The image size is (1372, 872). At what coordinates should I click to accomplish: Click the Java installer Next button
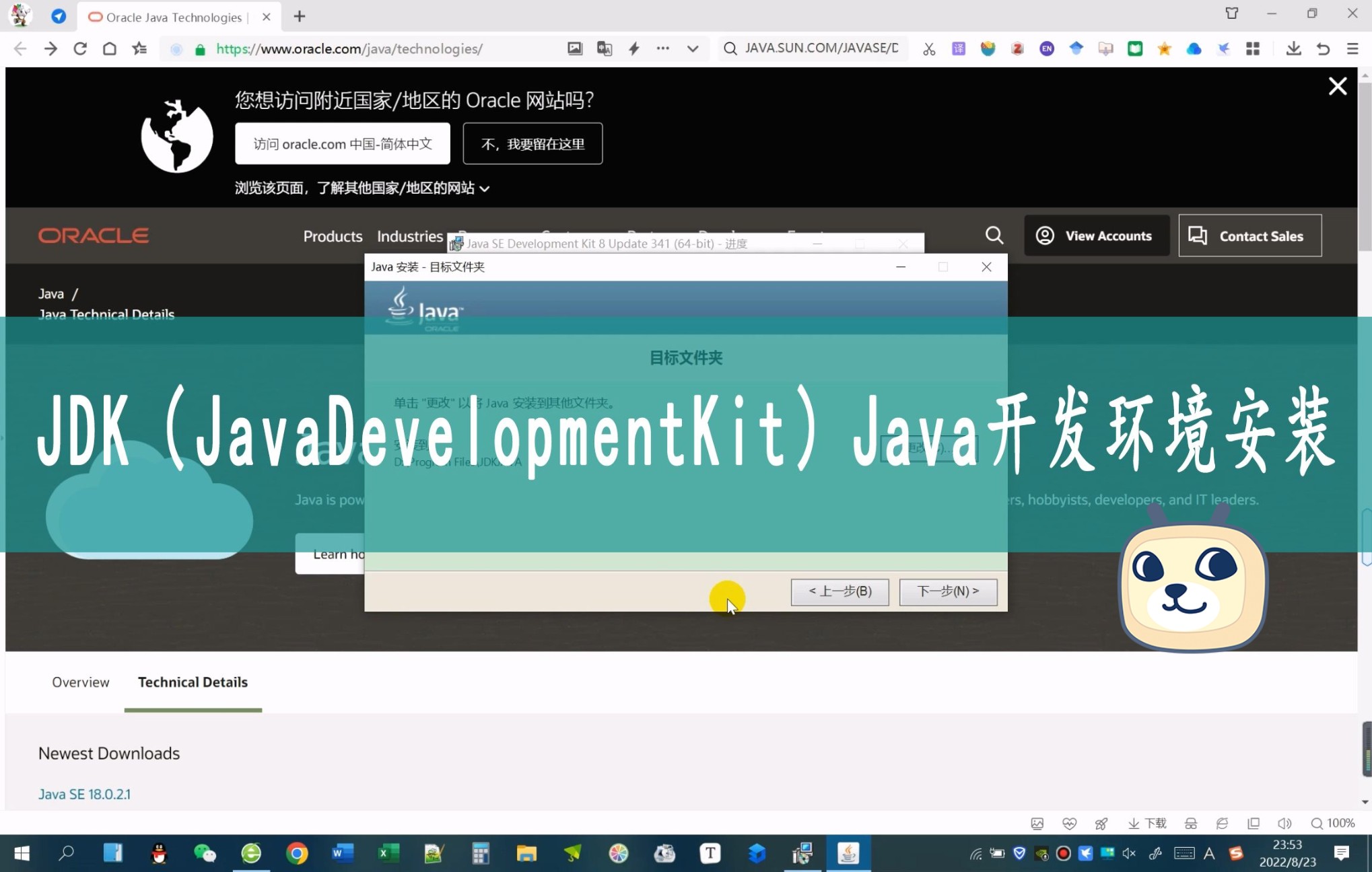(x=946, y=591)
